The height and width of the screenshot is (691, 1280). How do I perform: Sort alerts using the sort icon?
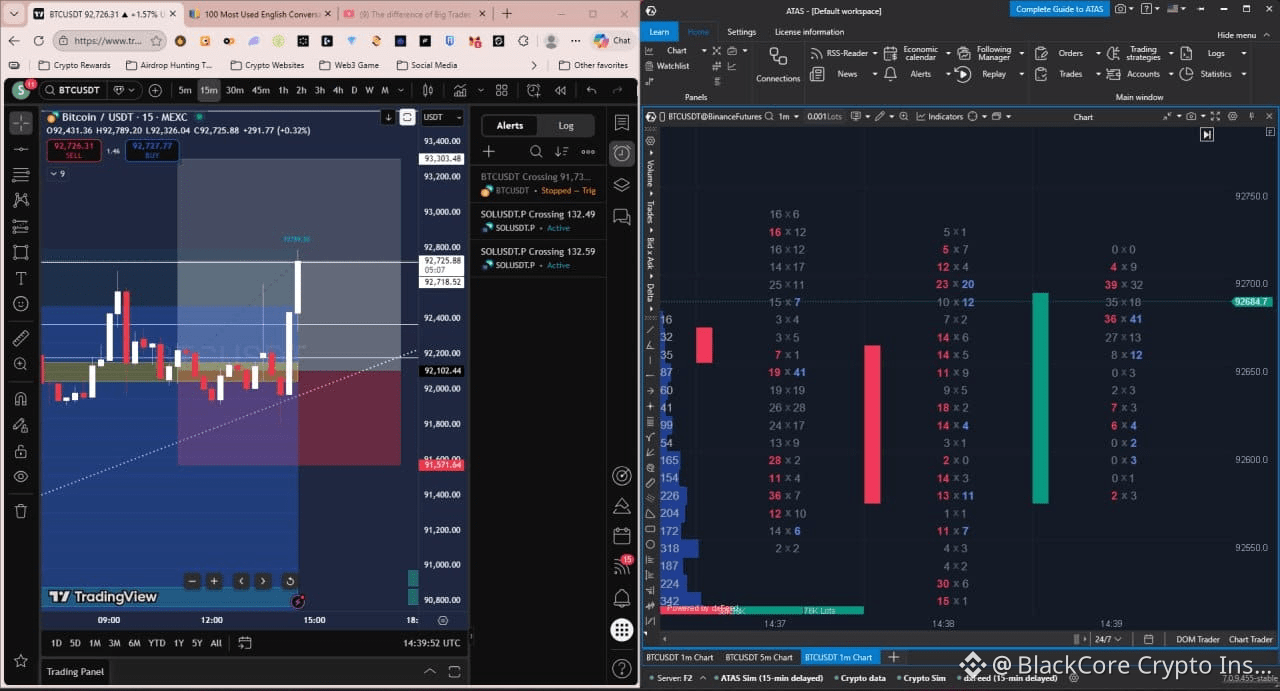[x=561, y=152]
